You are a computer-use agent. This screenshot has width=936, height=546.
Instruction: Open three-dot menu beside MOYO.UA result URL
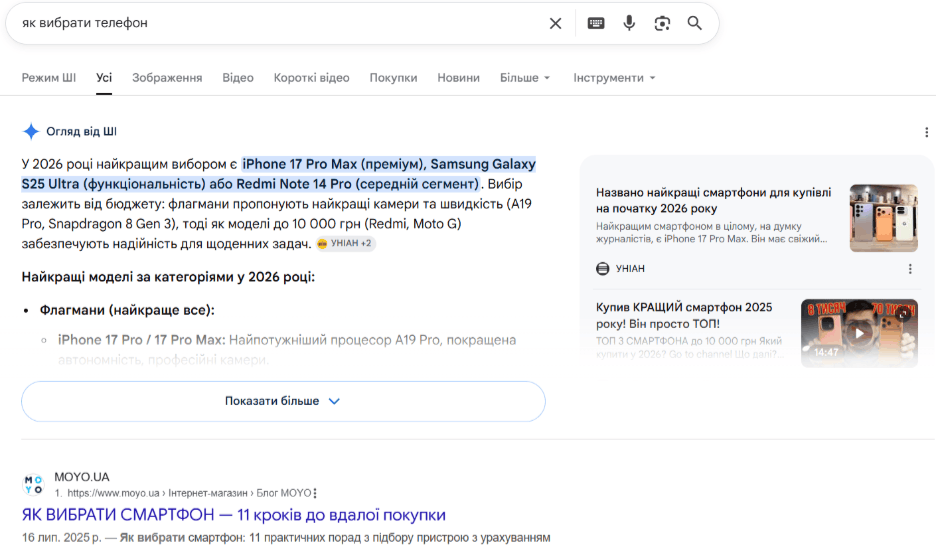pos(315,493)
